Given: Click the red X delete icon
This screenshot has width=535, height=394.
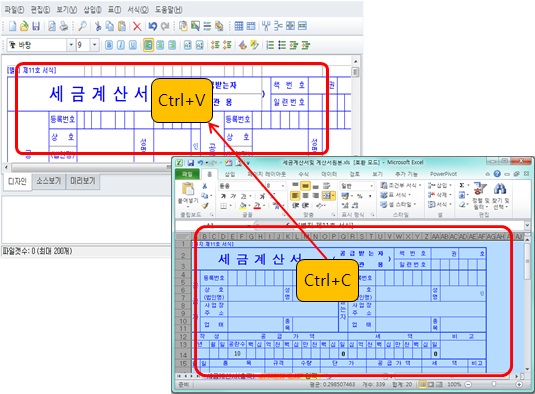Looking at the screenshot, I should pyautogui.click(x=137, y=26).
